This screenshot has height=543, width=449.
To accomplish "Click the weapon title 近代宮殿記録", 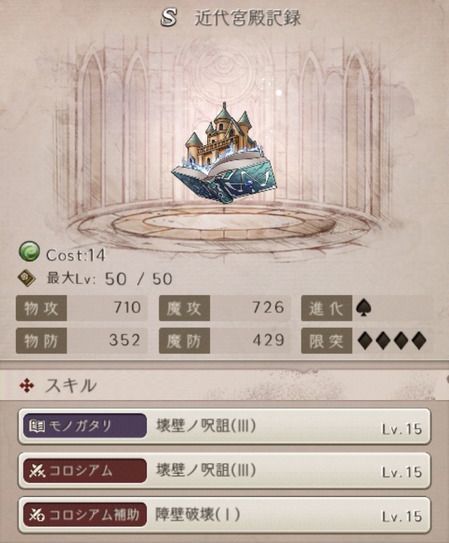I will click(248, 18).
